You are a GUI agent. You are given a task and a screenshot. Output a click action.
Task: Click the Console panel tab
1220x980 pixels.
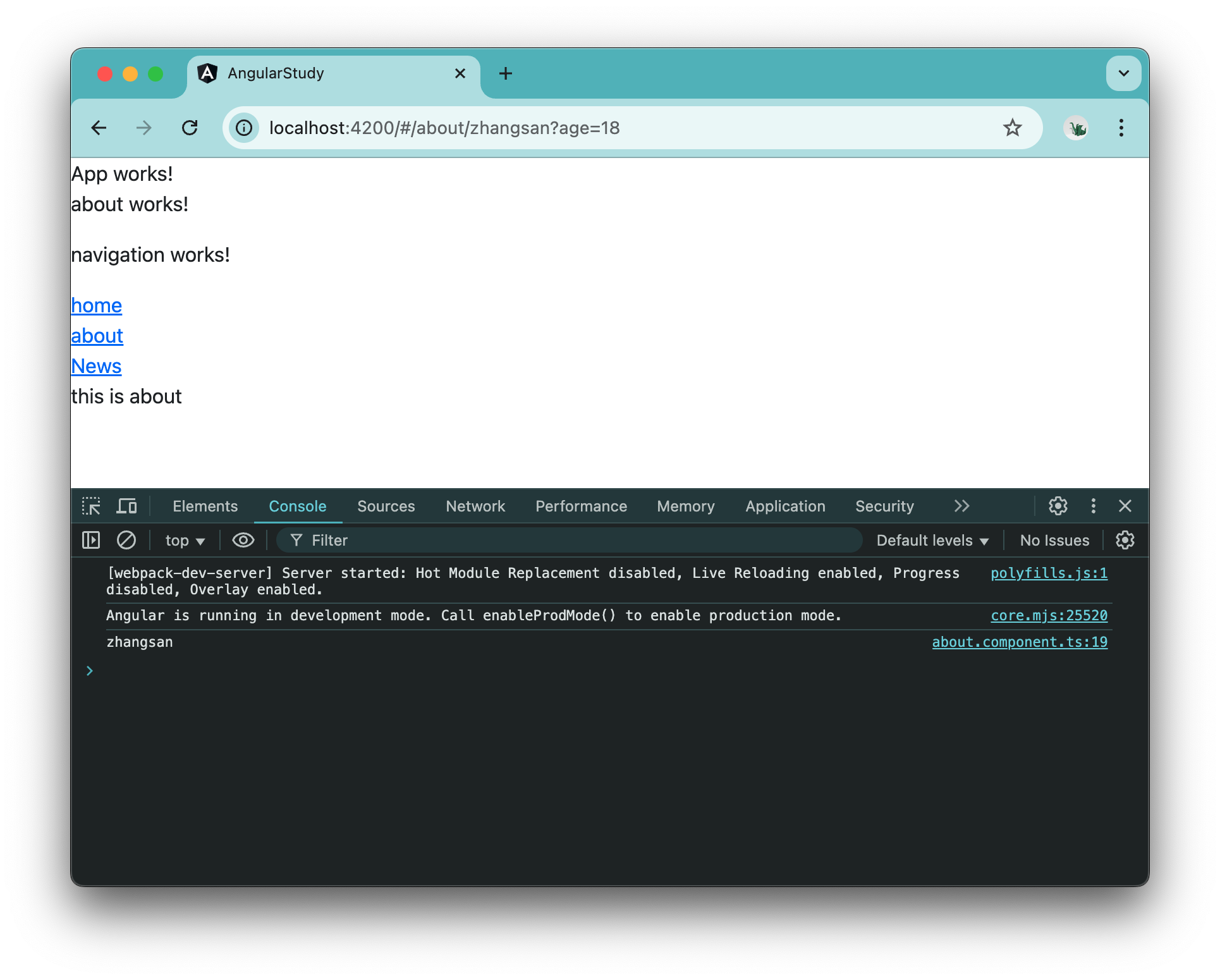click(297, 506)
